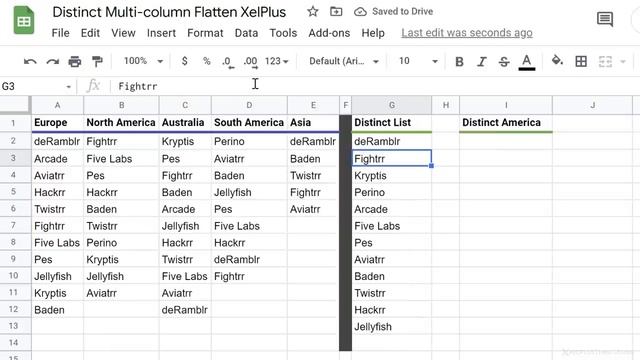Open the File menu
Image resolution: width=640 pixels, height=360 pixels.
[x=60, y=33]
